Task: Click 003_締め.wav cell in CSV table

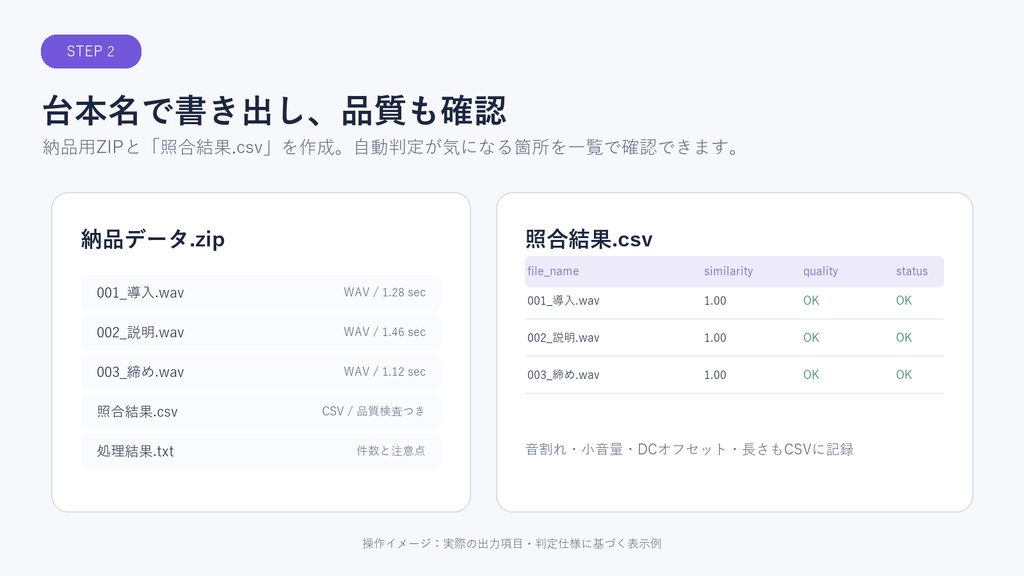Action: (x=564, y=376)
